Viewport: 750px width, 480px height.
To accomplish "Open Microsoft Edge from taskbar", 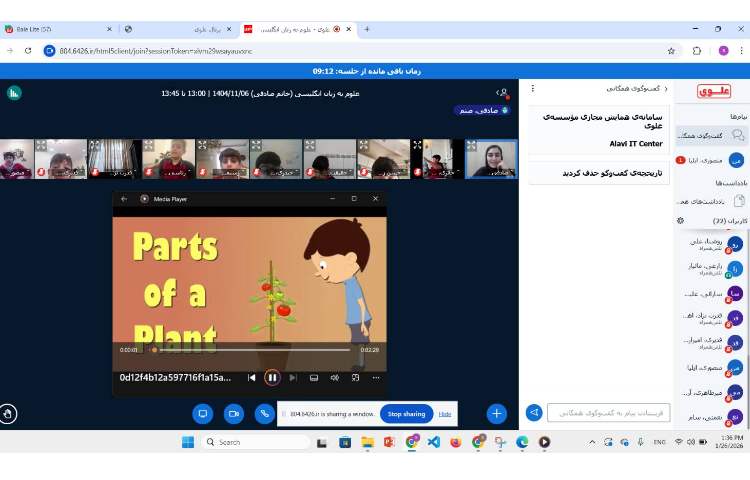I will (x=522, y=442).
